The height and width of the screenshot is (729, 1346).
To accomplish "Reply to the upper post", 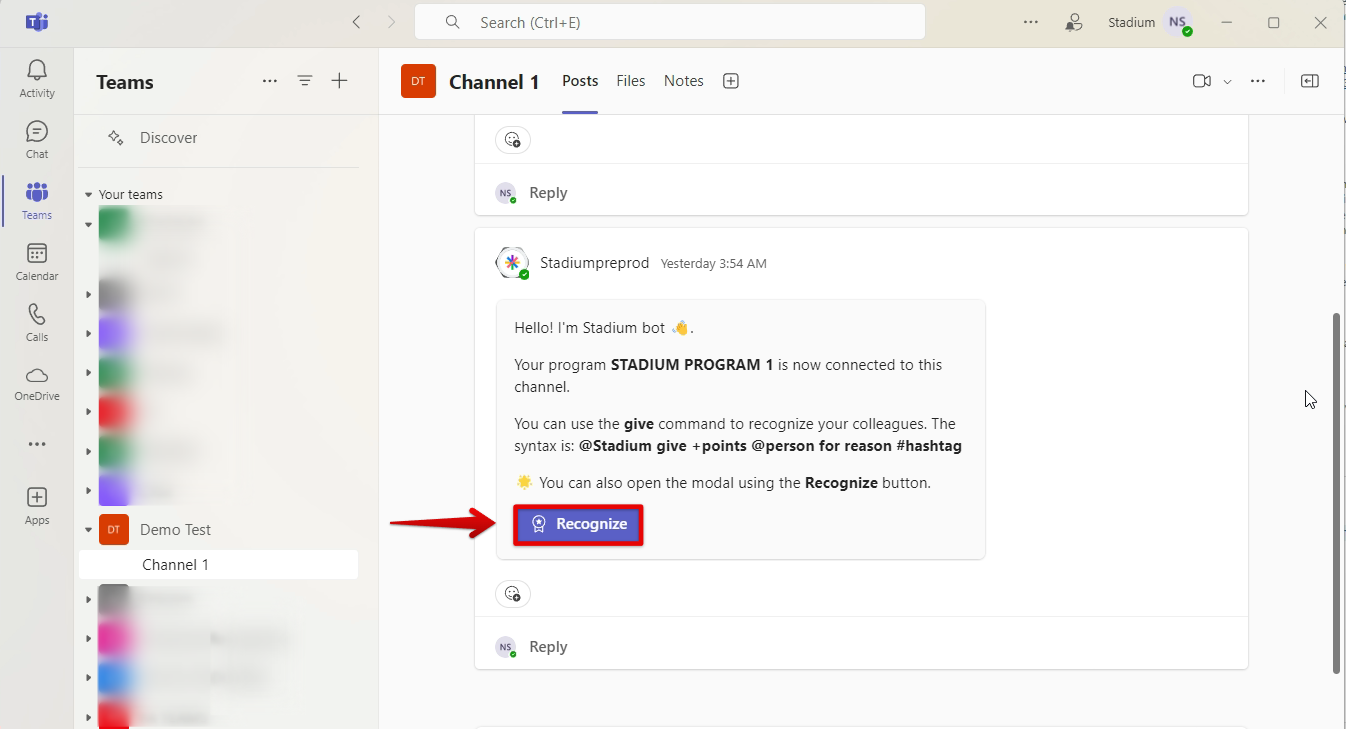I will [548, 193].
